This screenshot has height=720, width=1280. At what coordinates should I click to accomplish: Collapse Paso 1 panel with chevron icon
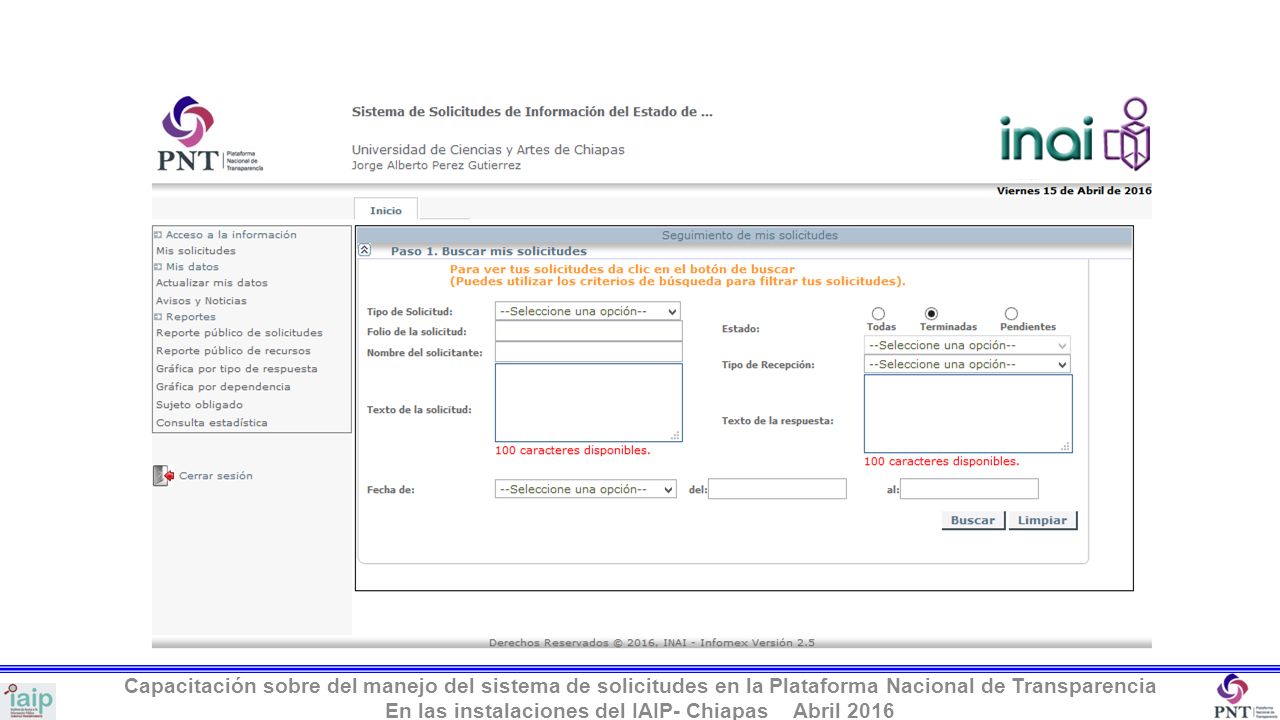365,251
